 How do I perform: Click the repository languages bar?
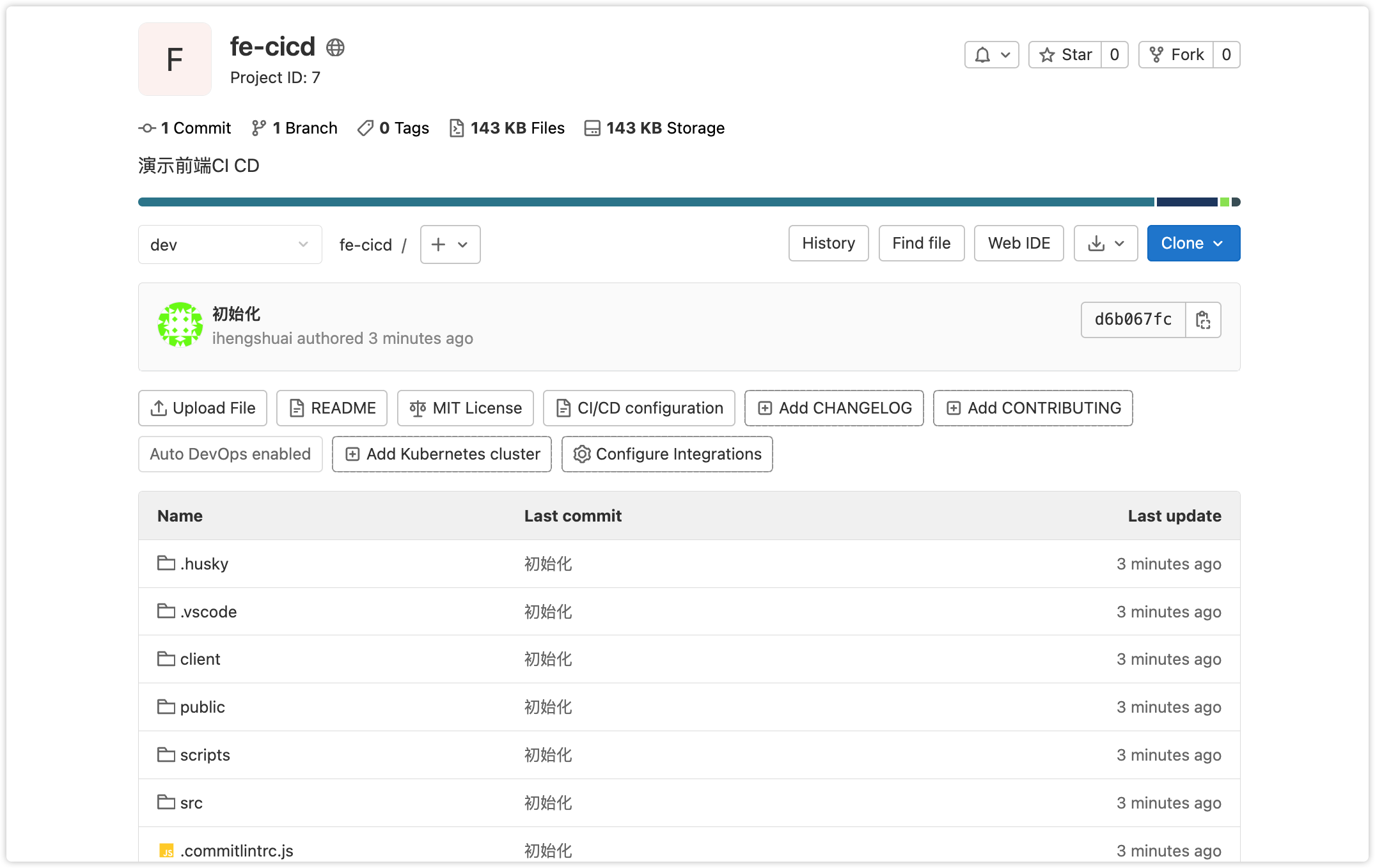point(689,202)
